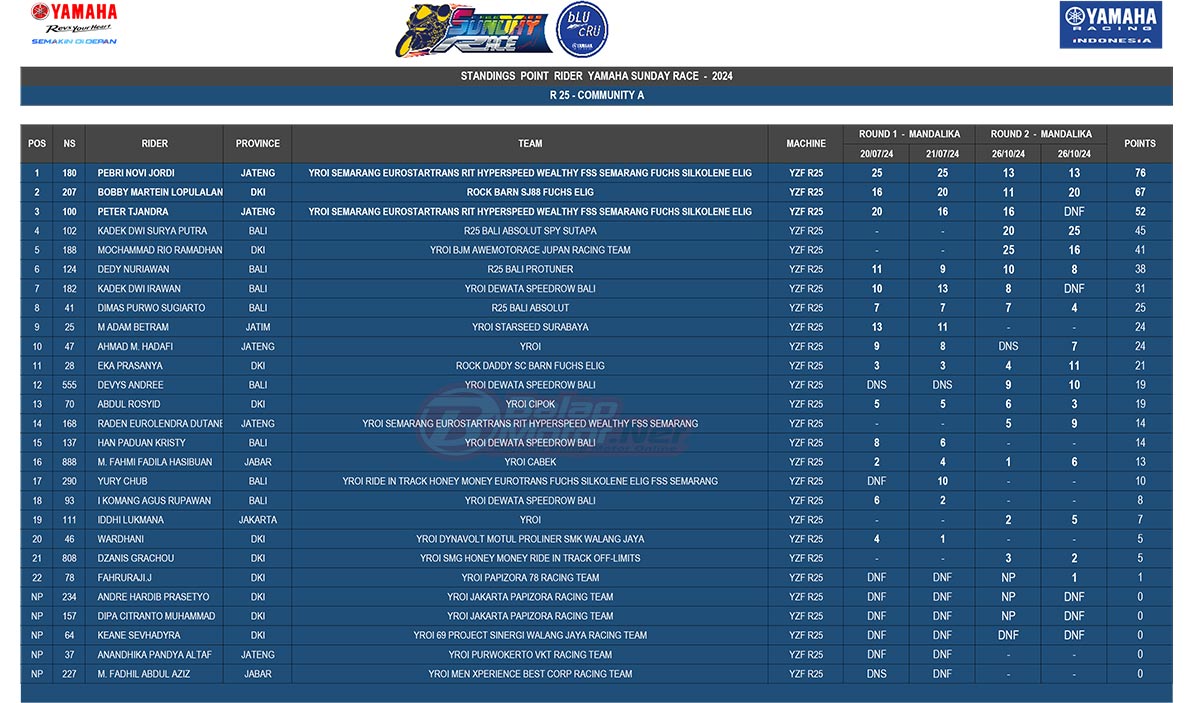Select rider AHMAD M. HADAFI
This screenshot has width=1200, height=703.
tap(135, 347)
